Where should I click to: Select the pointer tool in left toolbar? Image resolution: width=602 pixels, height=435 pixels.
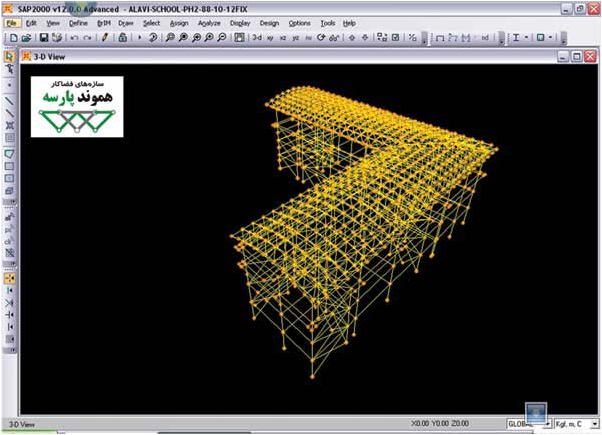click(x=9, y=57)
